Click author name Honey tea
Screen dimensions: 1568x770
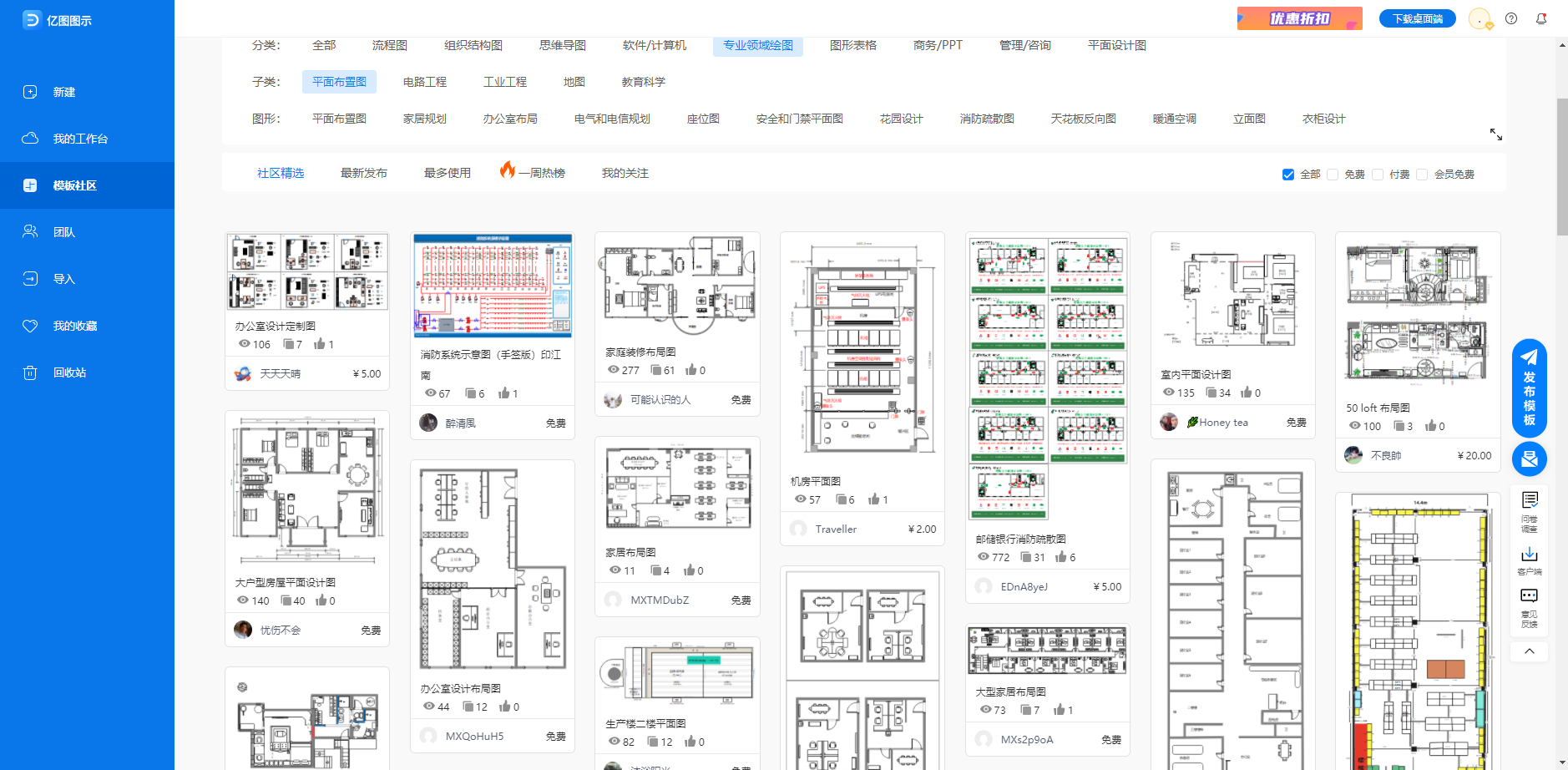[1224, 423]
